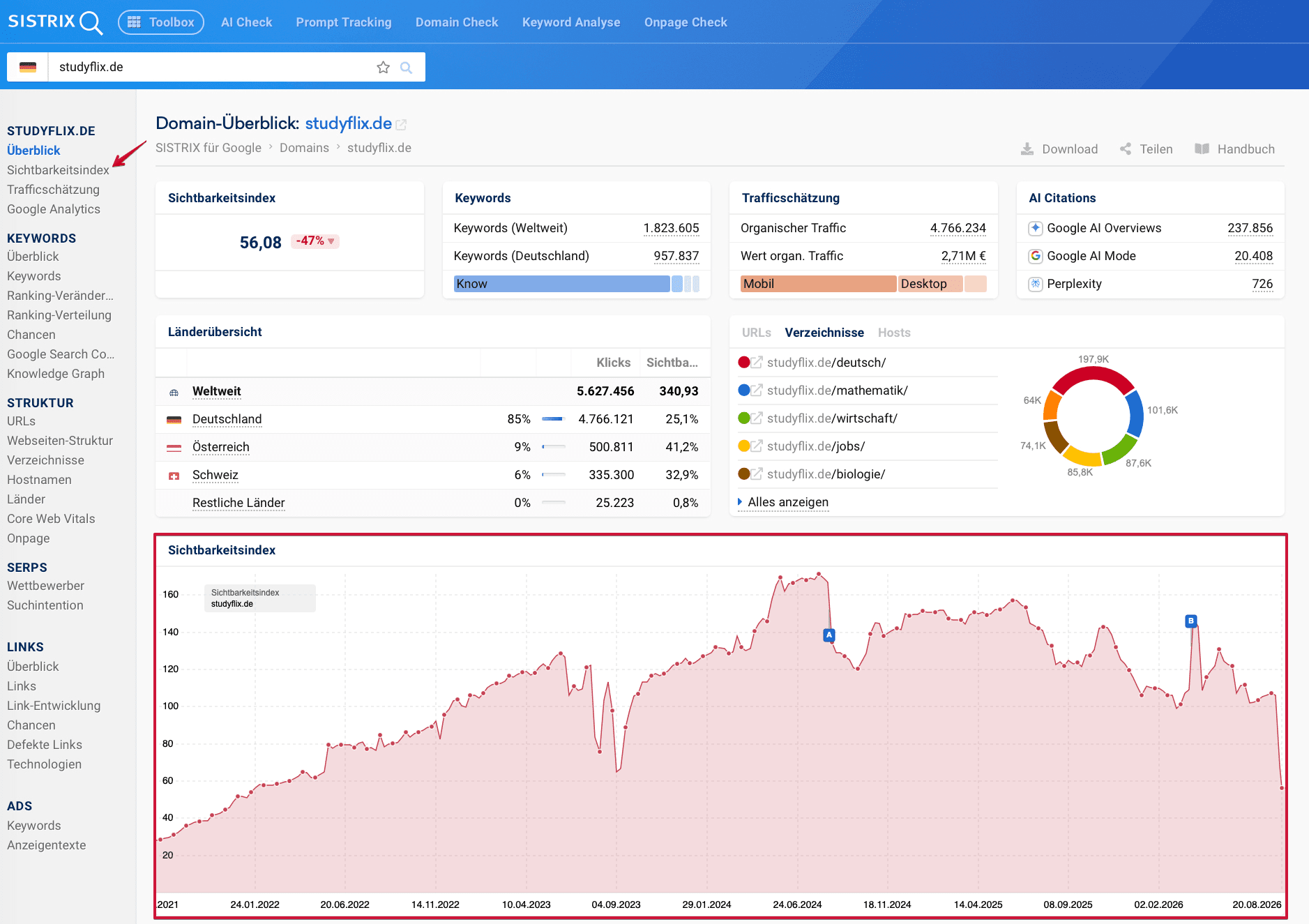Click the Keywords (Weltweit) value 1.823.605
1309x924 pixels.
(x=671, y=228)
